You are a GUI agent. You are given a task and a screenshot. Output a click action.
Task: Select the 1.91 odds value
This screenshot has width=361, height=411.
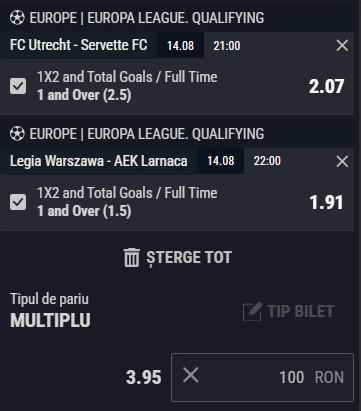click(326, 202)
